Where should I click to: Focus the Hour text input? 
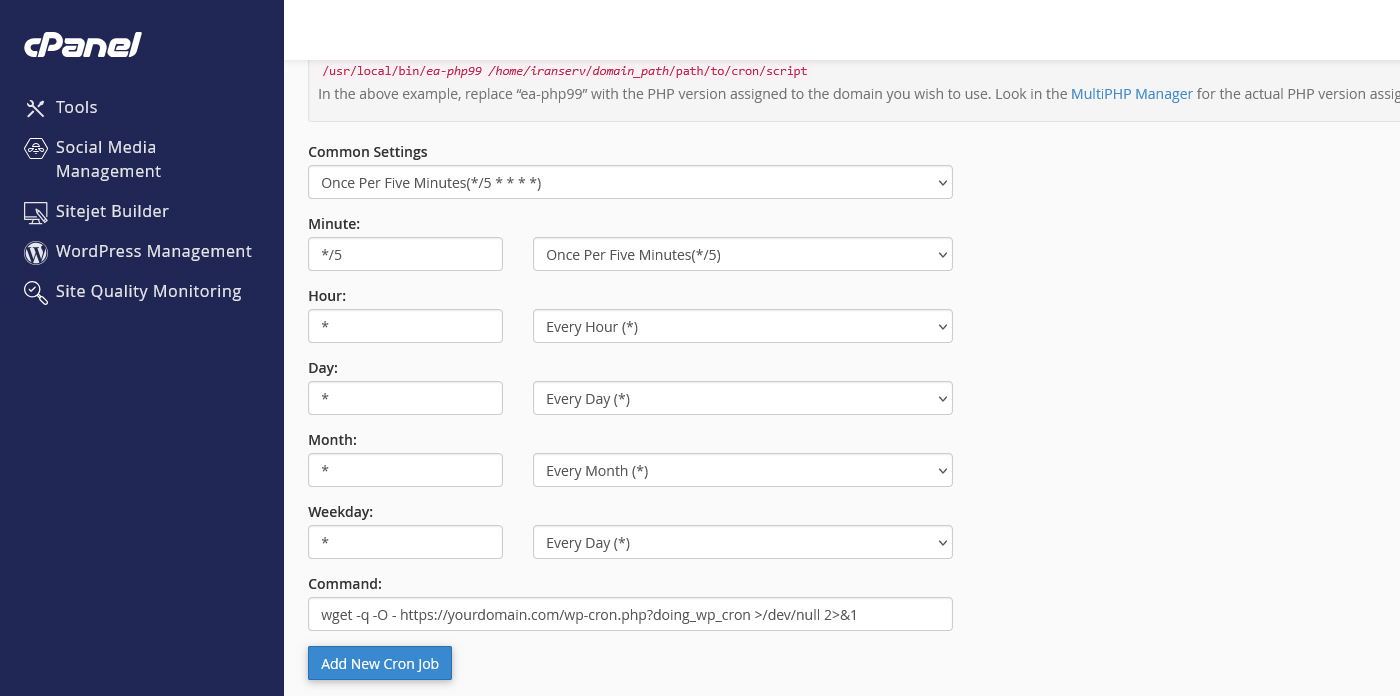click(x=405, y=327)
